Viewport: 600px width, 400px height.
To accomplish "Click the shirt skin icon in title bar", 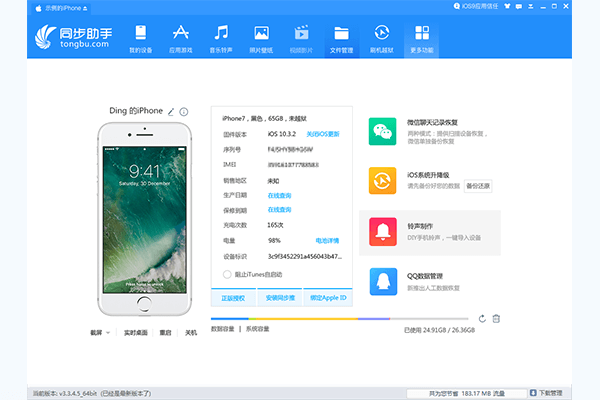I will tap(507, 6).
